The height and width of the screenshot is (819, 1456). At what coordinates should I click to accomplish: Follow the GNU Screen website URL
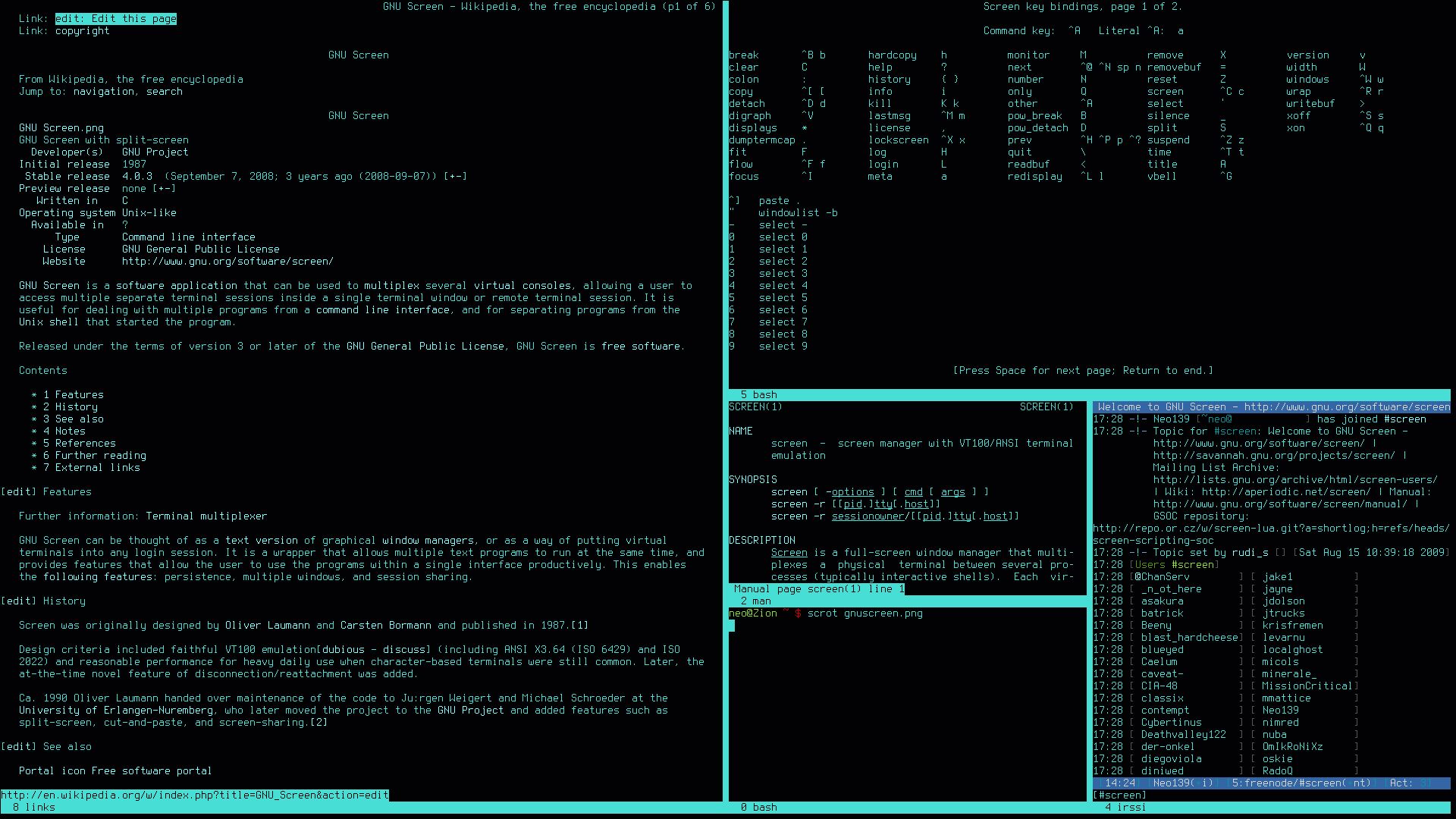[227, 261]
